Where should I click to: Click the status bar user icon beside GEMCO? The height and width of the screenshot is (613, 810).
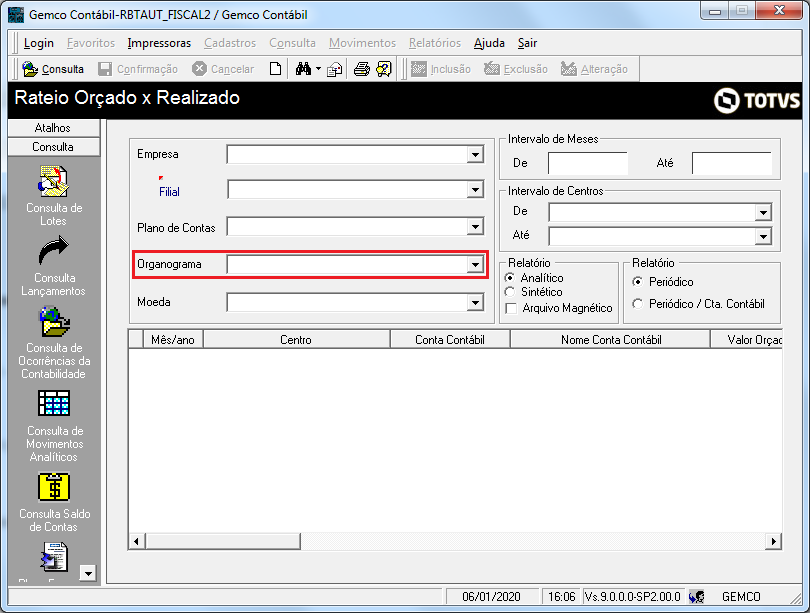pyautogui.click(x=696, y=597)
